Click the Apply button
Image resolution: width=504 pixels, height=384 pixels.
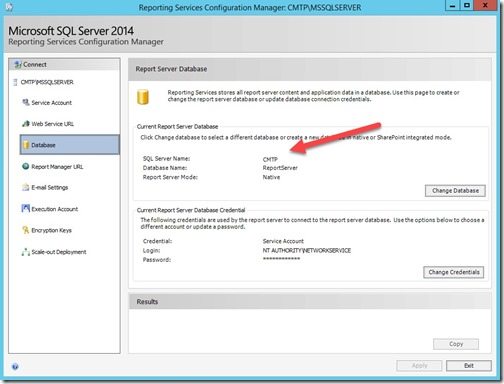click(419, 366)
